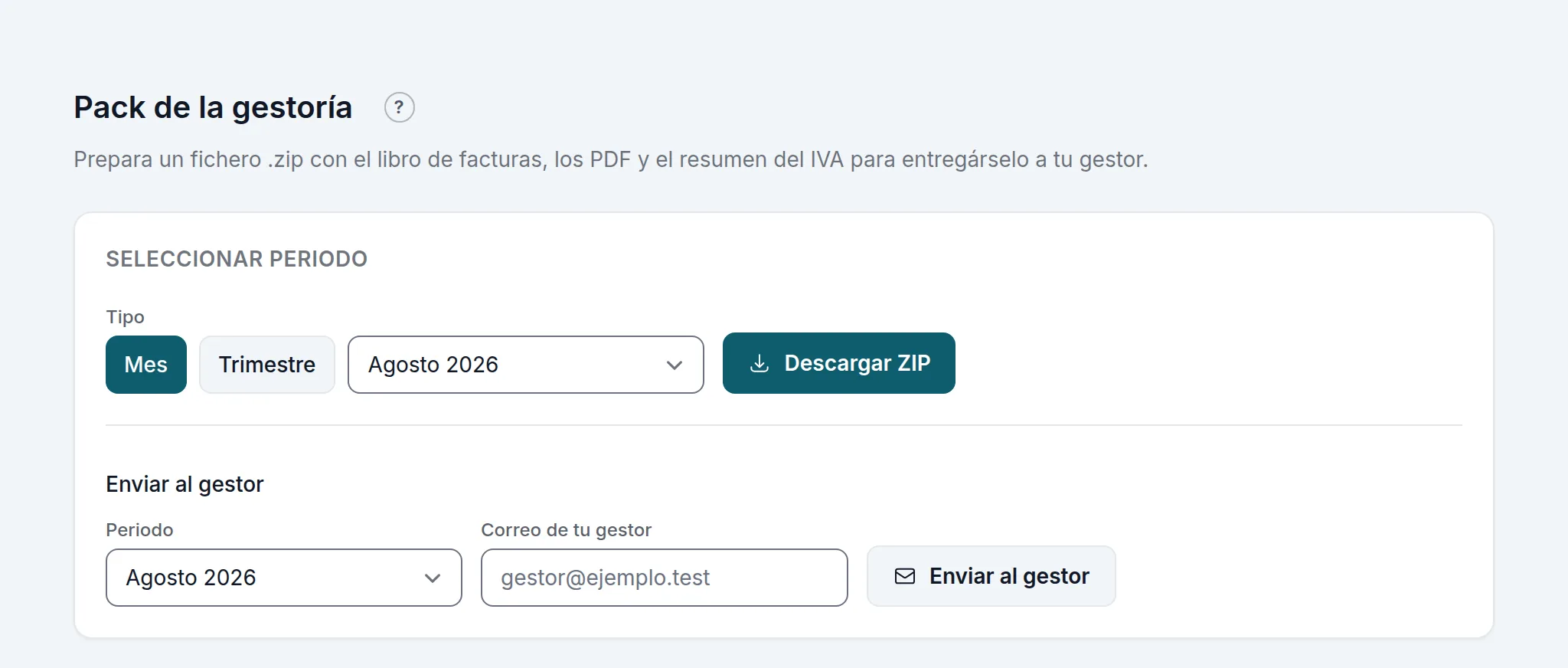
Task: Focus the Correo de tu gestor field
Action: [665, 578]
